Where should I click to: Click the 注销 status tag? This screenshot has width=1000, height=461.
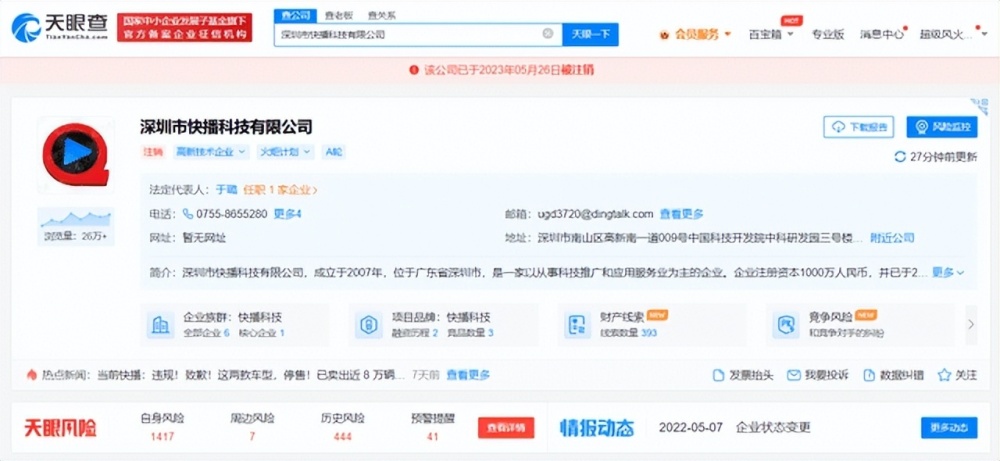tap(153, 152)
